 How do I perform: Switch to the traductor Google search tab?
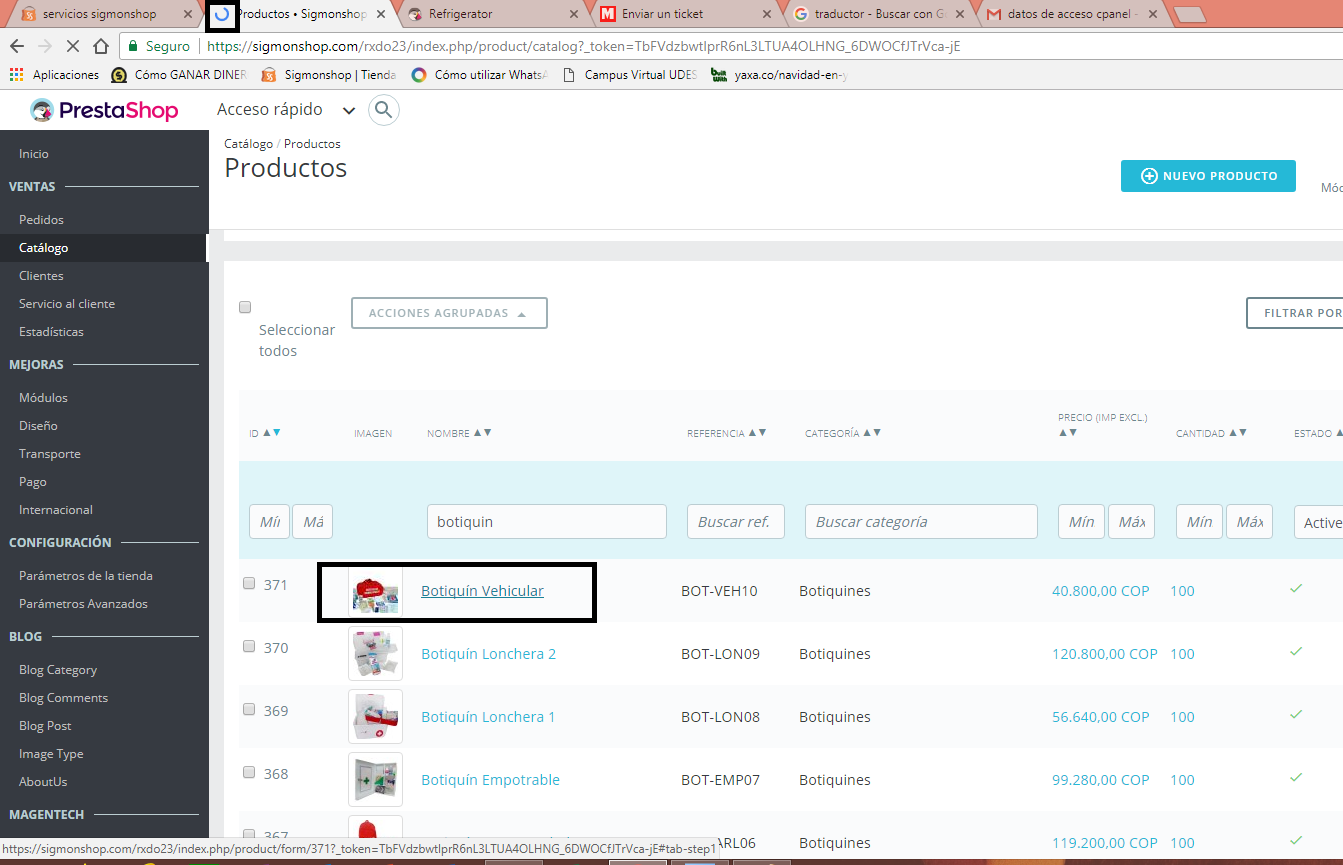pyautogui.click(x=878, y=14)
